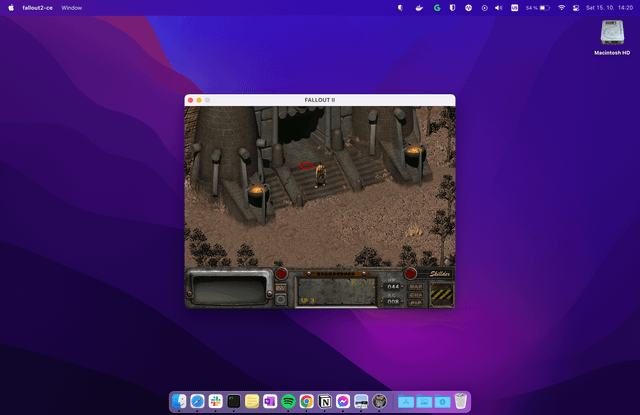640x415 pixels.
Task: Open the volume control in menu bar
Action: click(498, 8)
